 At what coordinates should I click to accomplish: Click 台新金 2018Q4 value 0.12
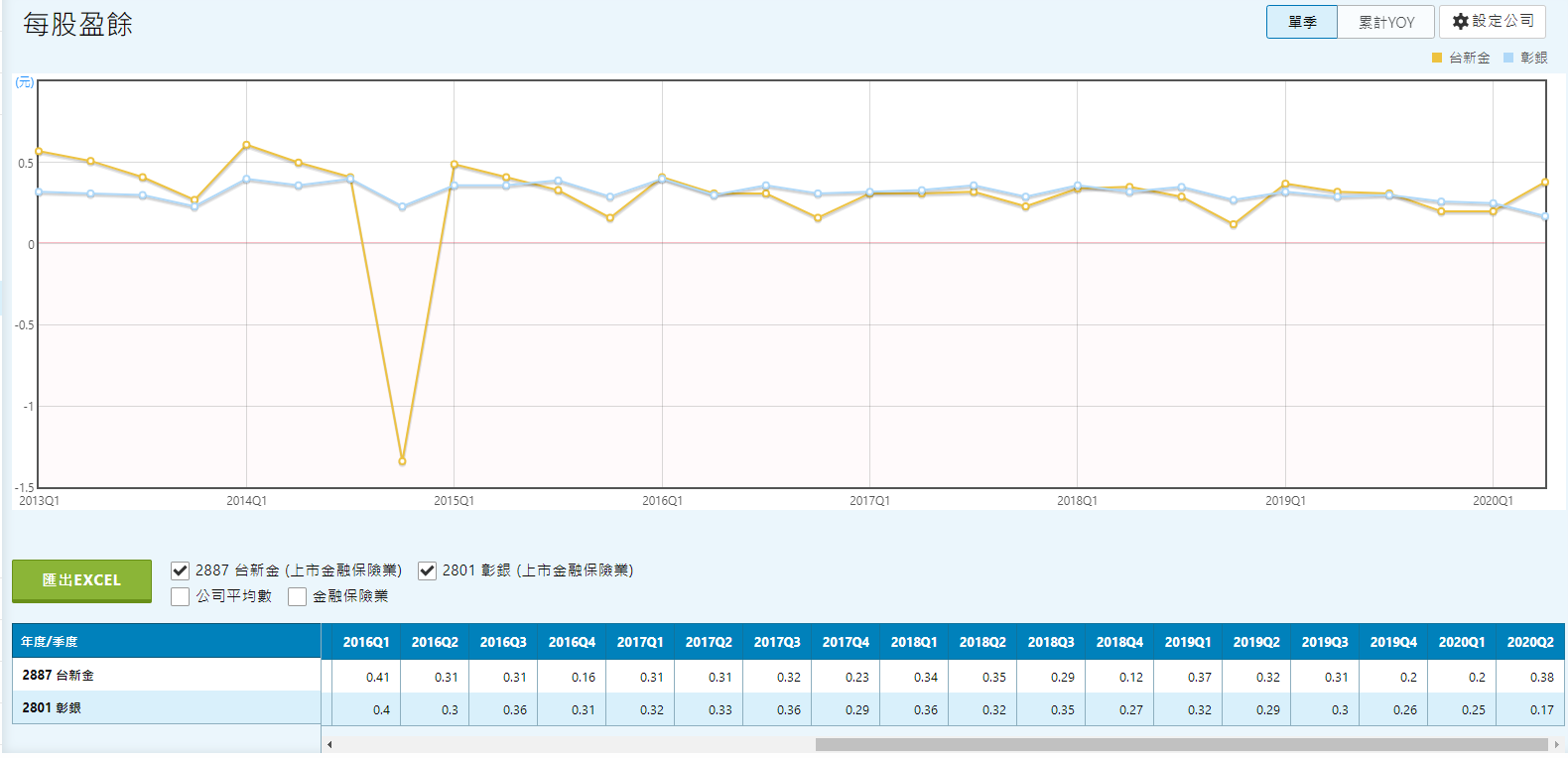[1130, 678]
